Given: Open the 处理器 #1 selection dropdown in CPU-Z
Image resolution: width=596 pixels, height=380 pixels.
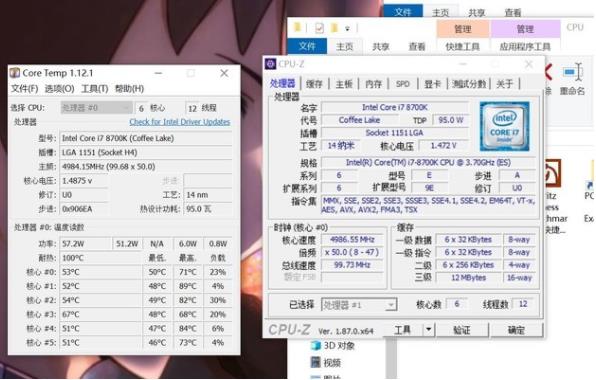Looking at the screenshot, I should (x=359, y=305).
